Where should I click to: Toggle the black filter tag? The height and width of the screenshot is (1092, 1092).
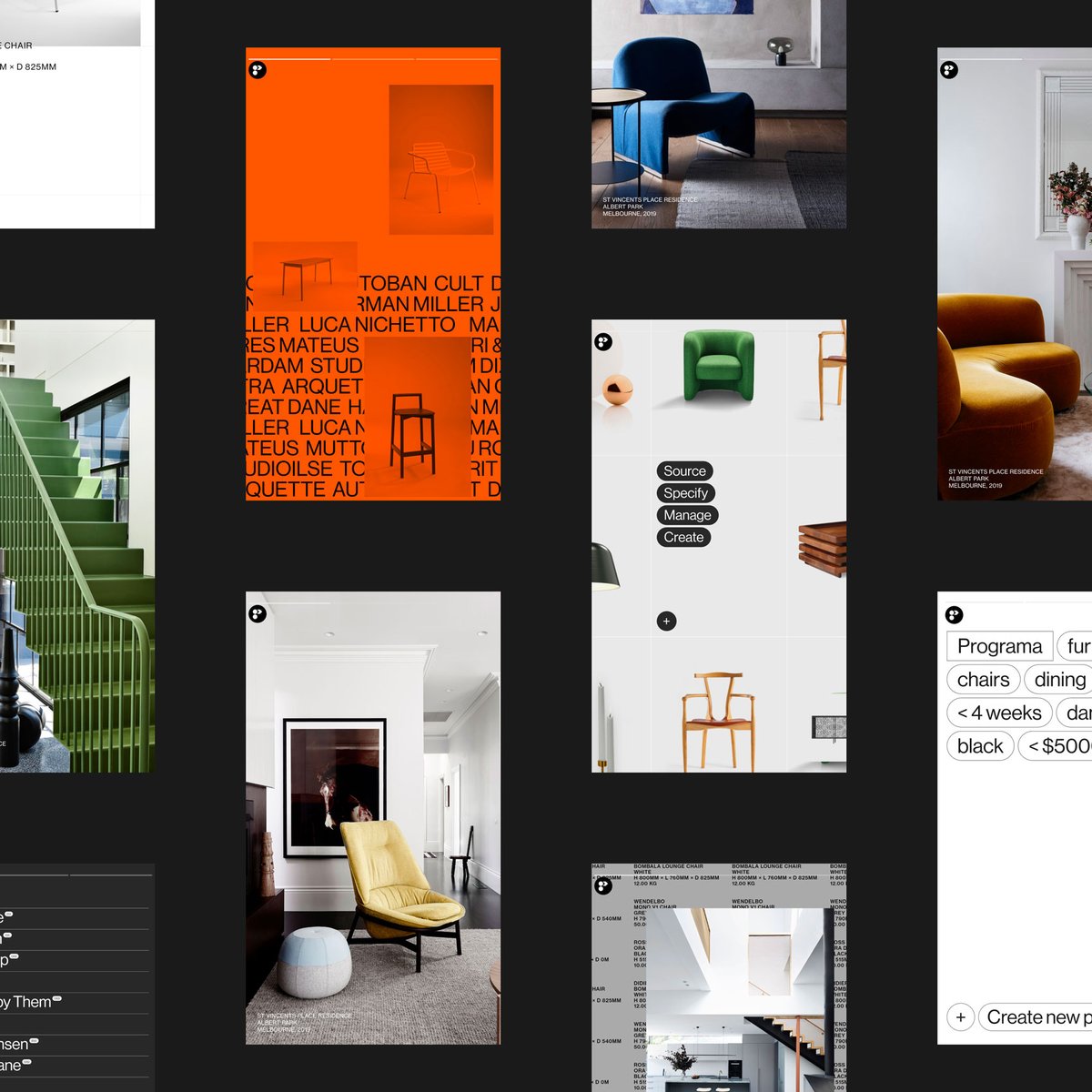(x=980, y=746)
